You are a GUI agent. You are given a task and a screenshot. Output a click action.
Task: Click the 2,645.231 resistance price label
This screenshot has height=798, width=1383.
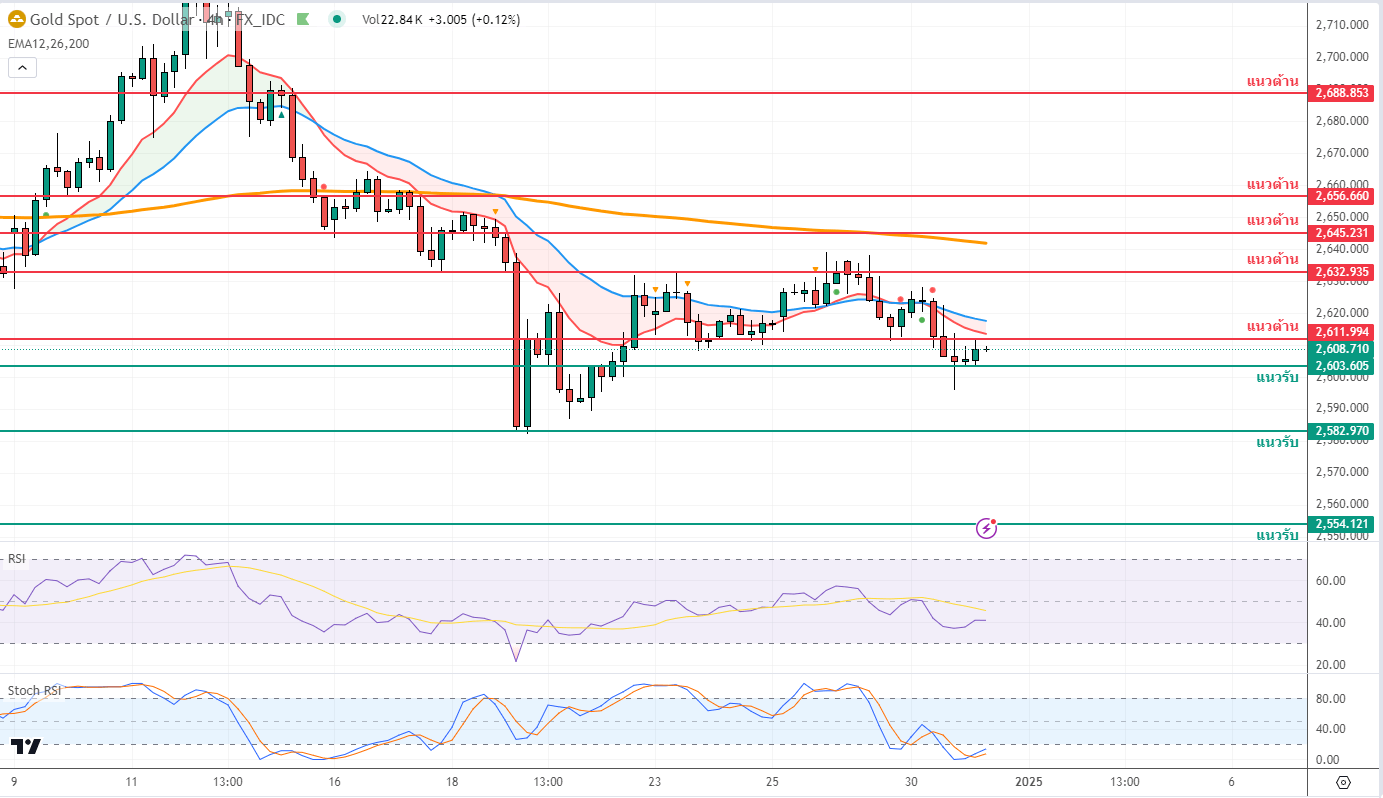(1342, 232)
